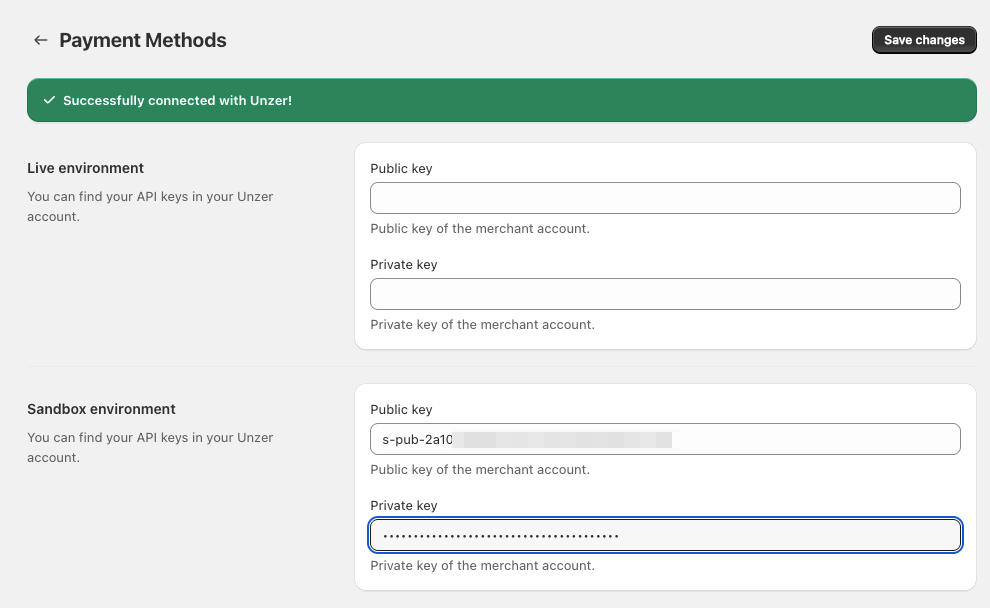
Task: Click the 'Successfully connected with Unzer!' message
Action: [177, 101]
